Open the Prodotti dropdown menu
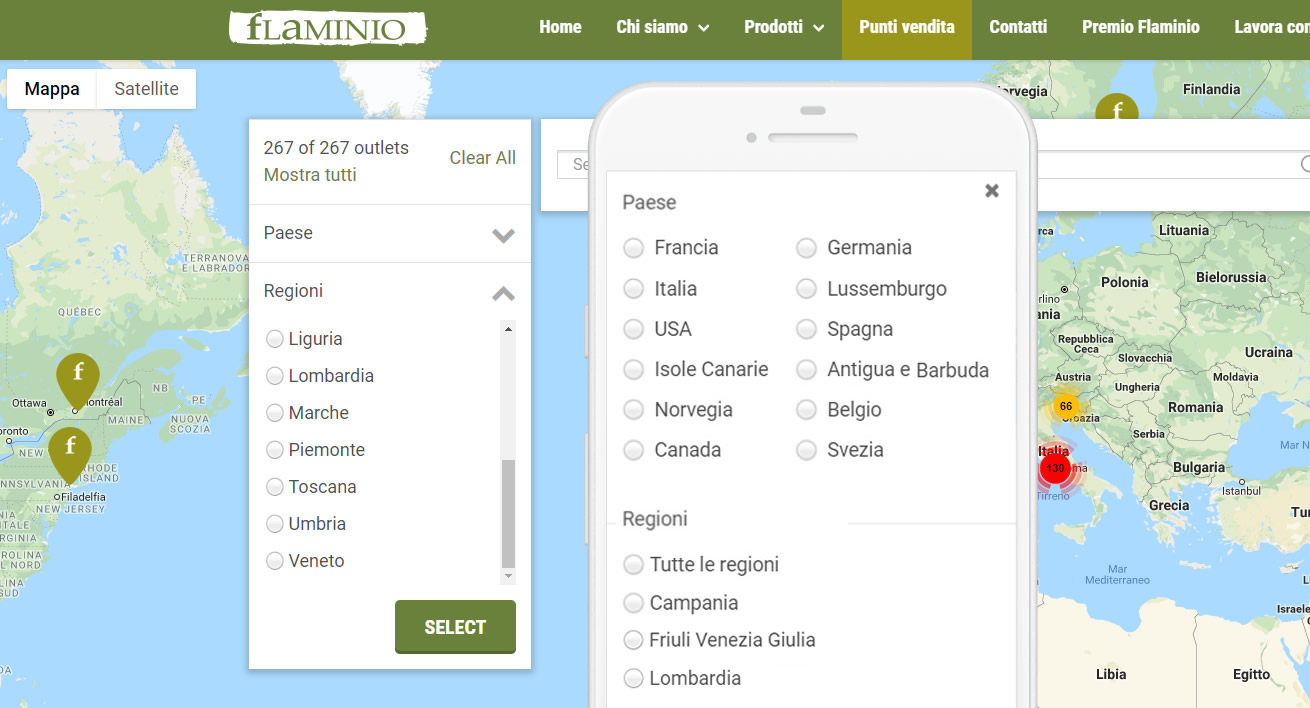1310x708 pixels. click(784, 28)
